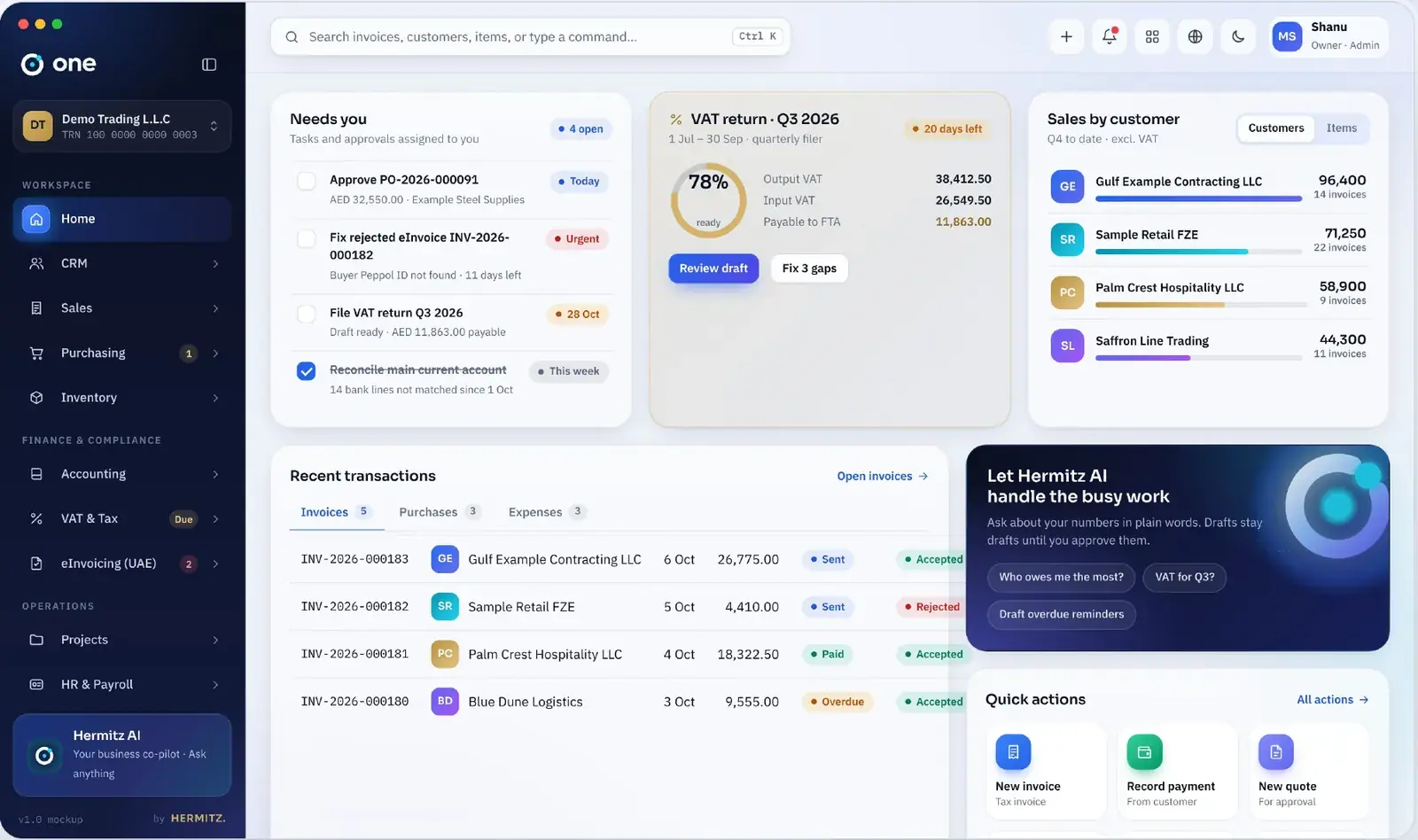This screenshot has width=1418, height=840.
Task: Click the VAT & Tax percent icon
Action: tap(36, 518)
